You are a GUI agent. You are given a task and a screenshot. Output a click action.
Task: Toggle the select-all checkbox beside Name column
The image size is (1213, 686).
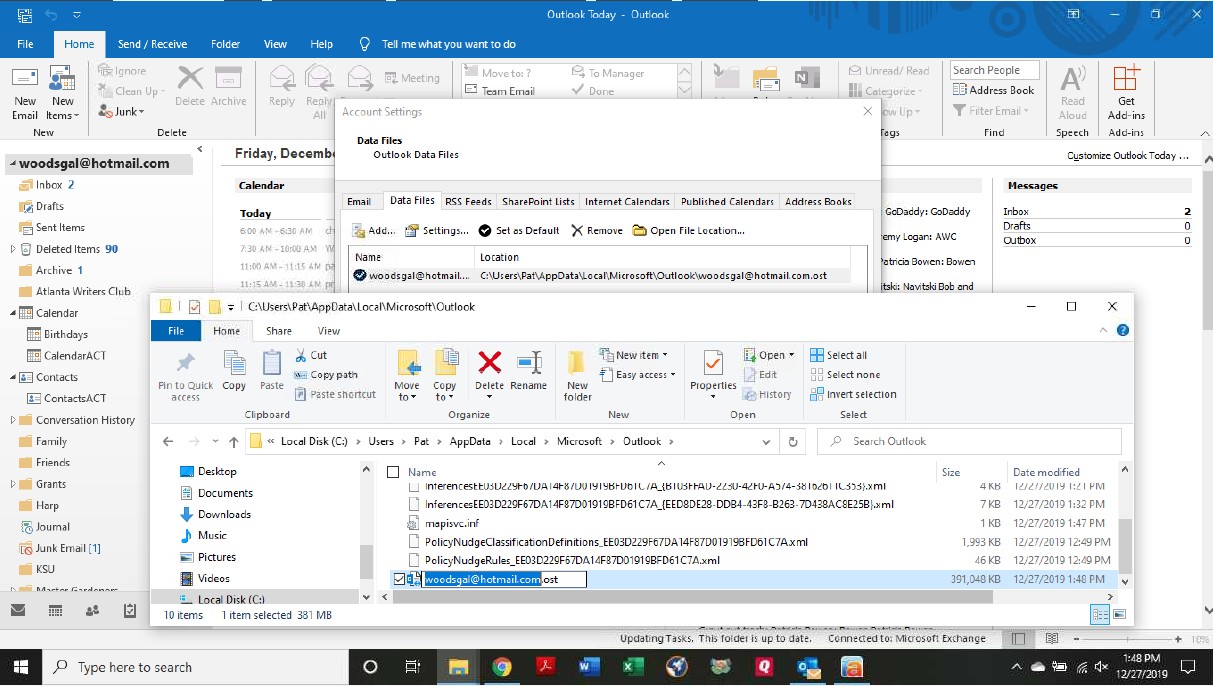click(x=393, y=472)
